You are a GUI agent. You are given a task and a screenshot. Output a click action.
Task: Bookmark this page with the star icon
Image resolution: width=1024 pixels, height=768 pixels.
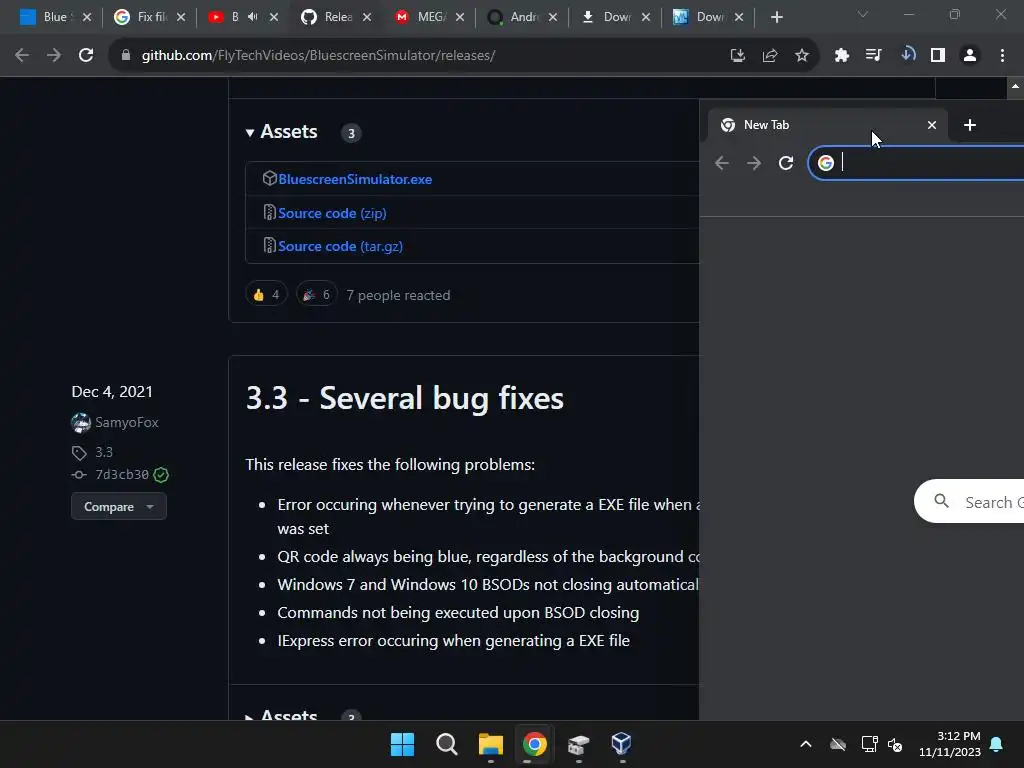801,56
